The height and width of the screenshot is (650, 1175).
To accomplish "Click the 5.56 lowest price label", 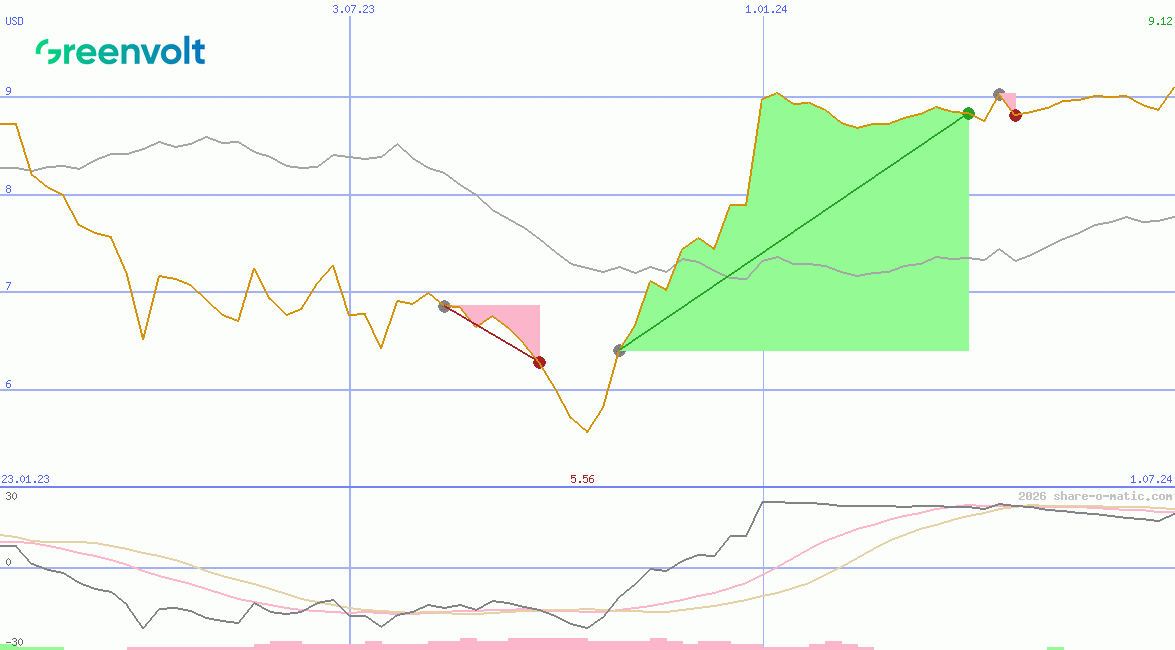I will pos(582,479).
